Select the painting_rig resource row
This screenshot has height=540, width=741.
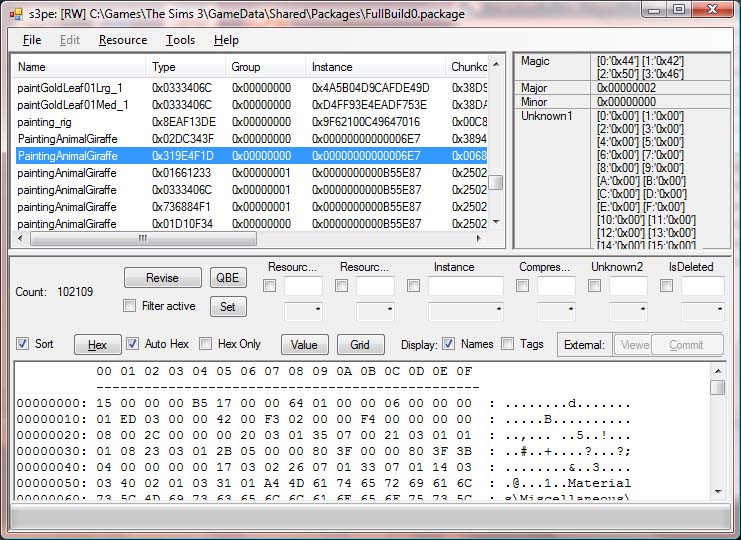[251, 122]
